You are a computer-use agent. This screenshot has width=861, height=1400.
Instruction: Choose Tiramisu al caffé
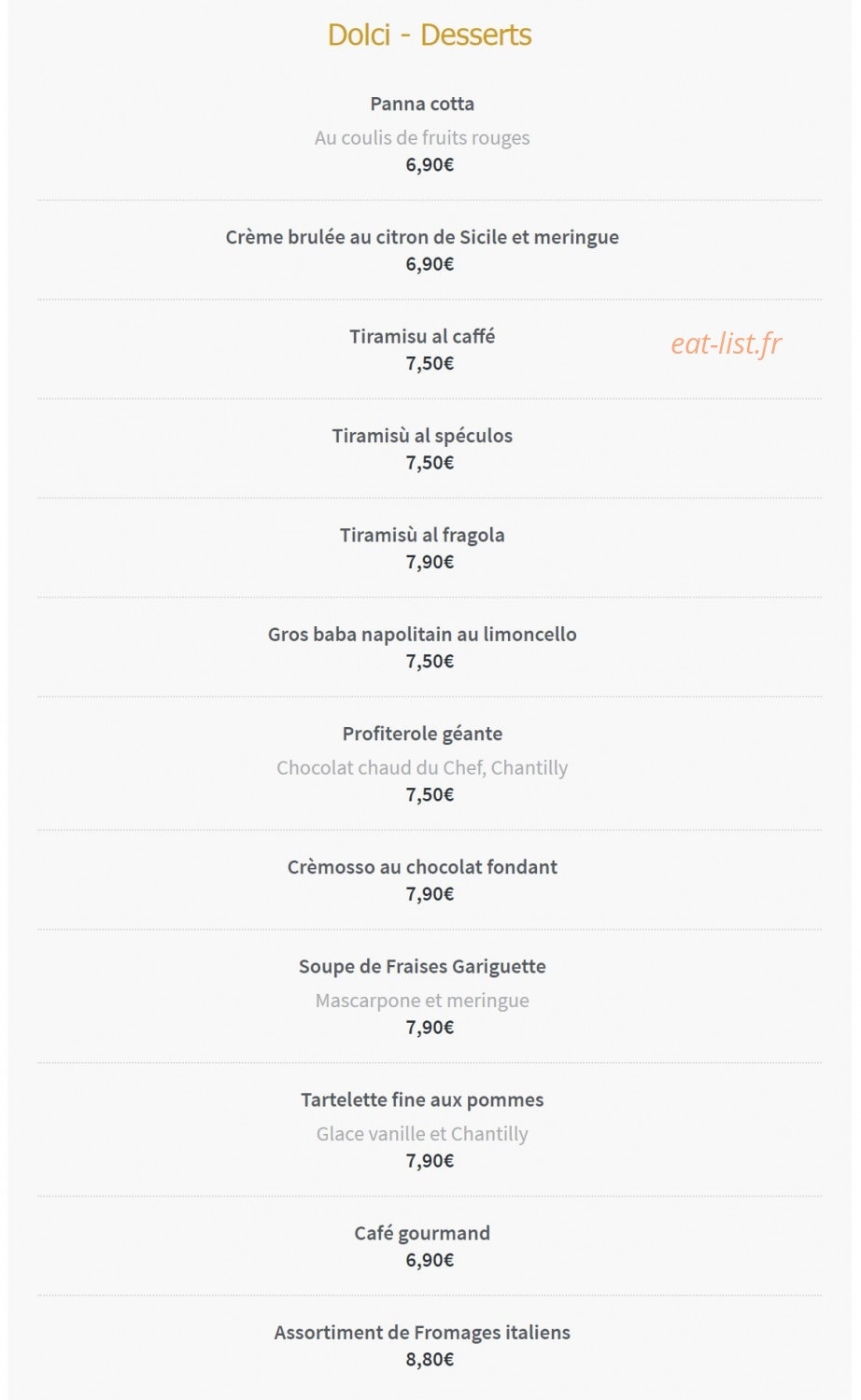coord(422,336)
